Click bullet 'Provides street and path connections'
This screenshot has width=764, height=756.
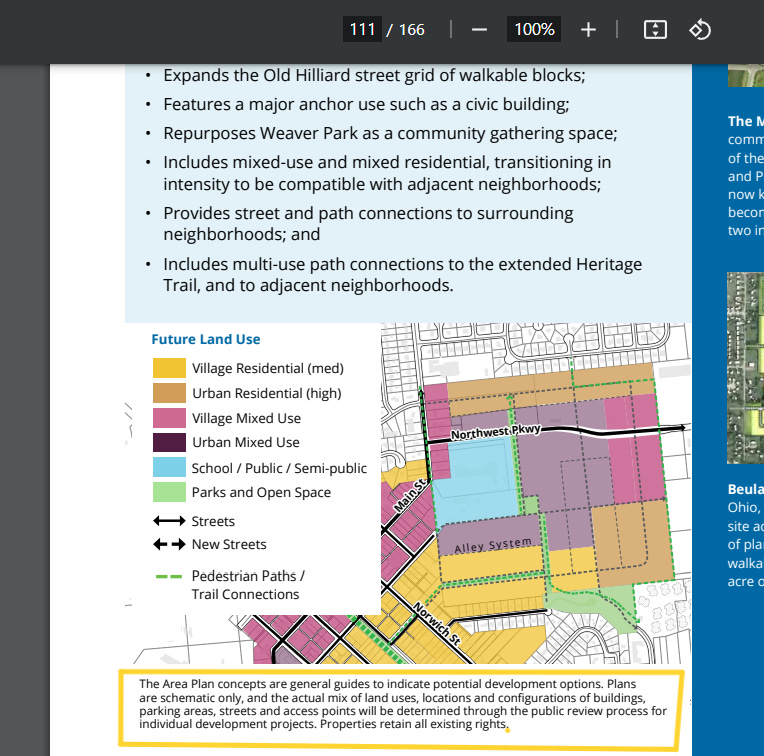click(x=368, y=224)
